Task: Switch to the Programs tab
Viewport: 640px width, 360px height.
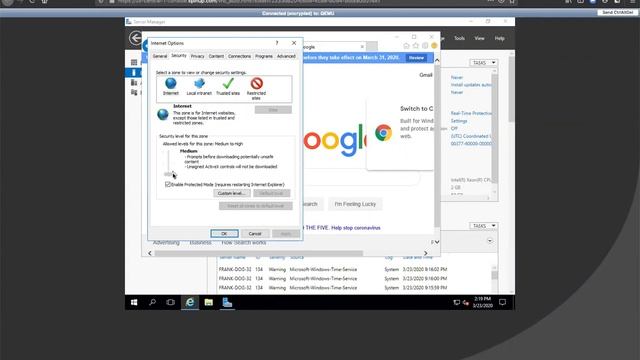Action: [264, 56]
